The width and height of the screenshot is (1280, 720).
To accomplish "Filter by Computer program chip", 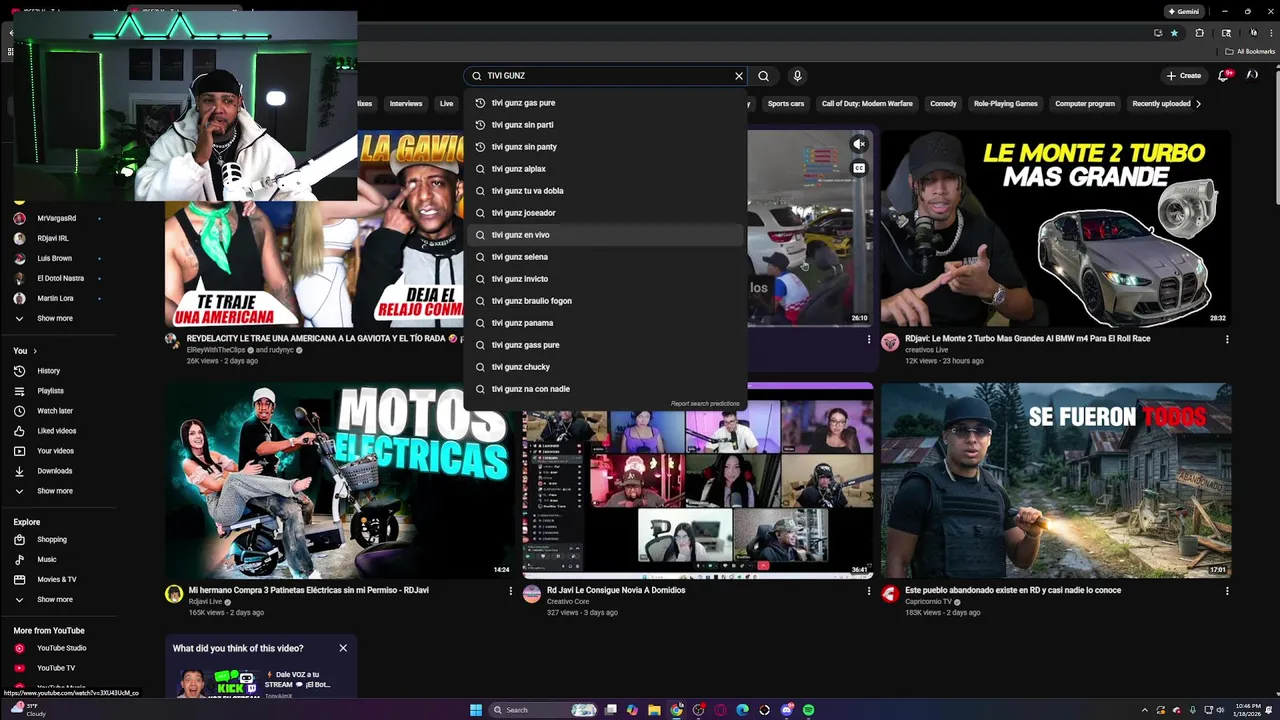I will pyautogui.click(x=1085, y=104).
